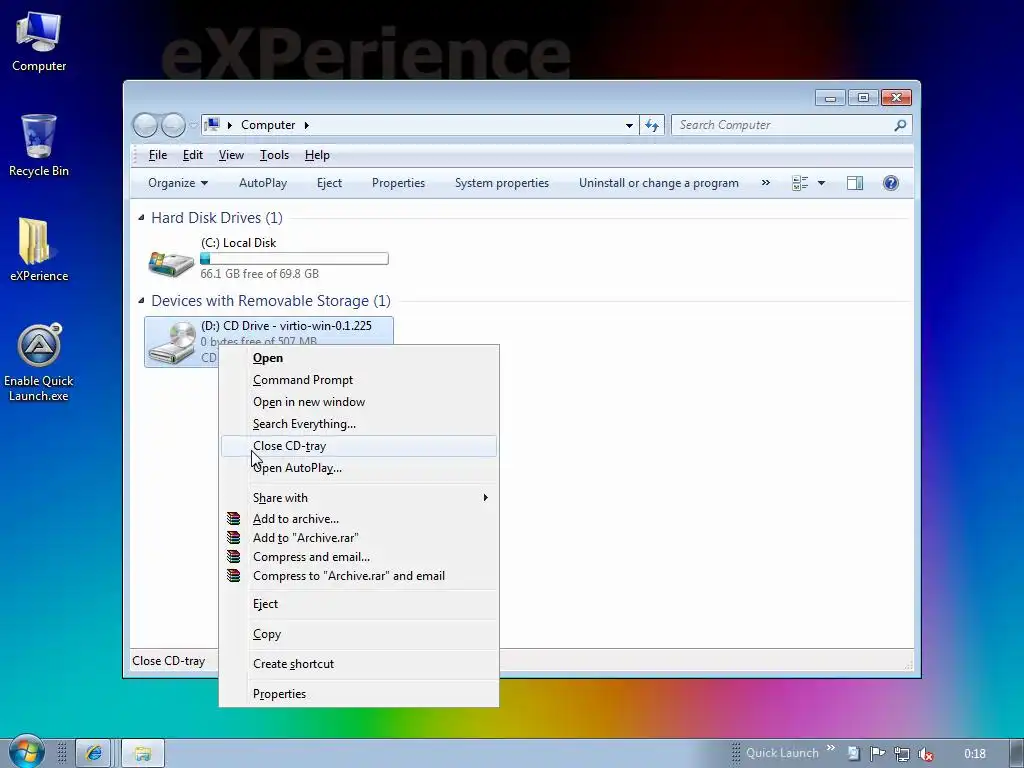Expand the view options dropdown arrow
Viewport: 1024px width, 768px height.
(x=821, y=183)
